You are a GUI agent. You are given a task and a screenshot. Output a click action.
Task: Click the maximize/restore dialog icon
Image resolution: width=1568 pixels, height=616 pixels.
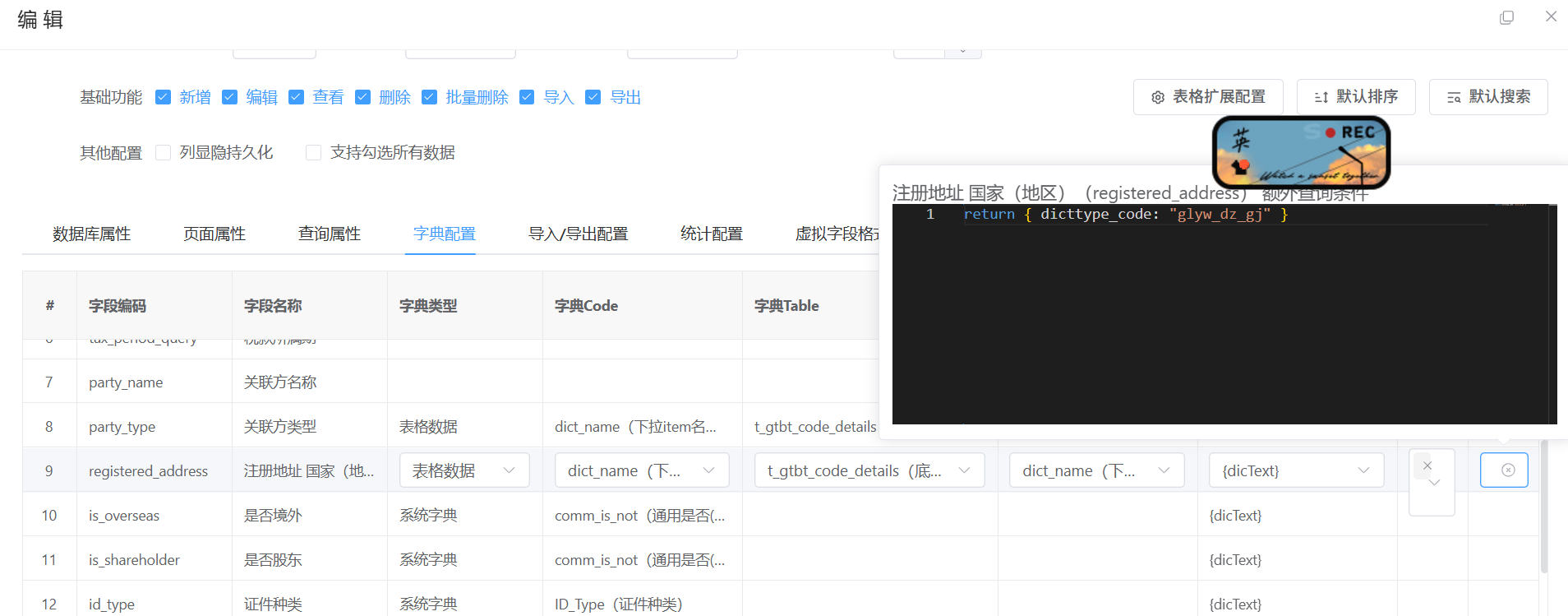[1506, 17]
